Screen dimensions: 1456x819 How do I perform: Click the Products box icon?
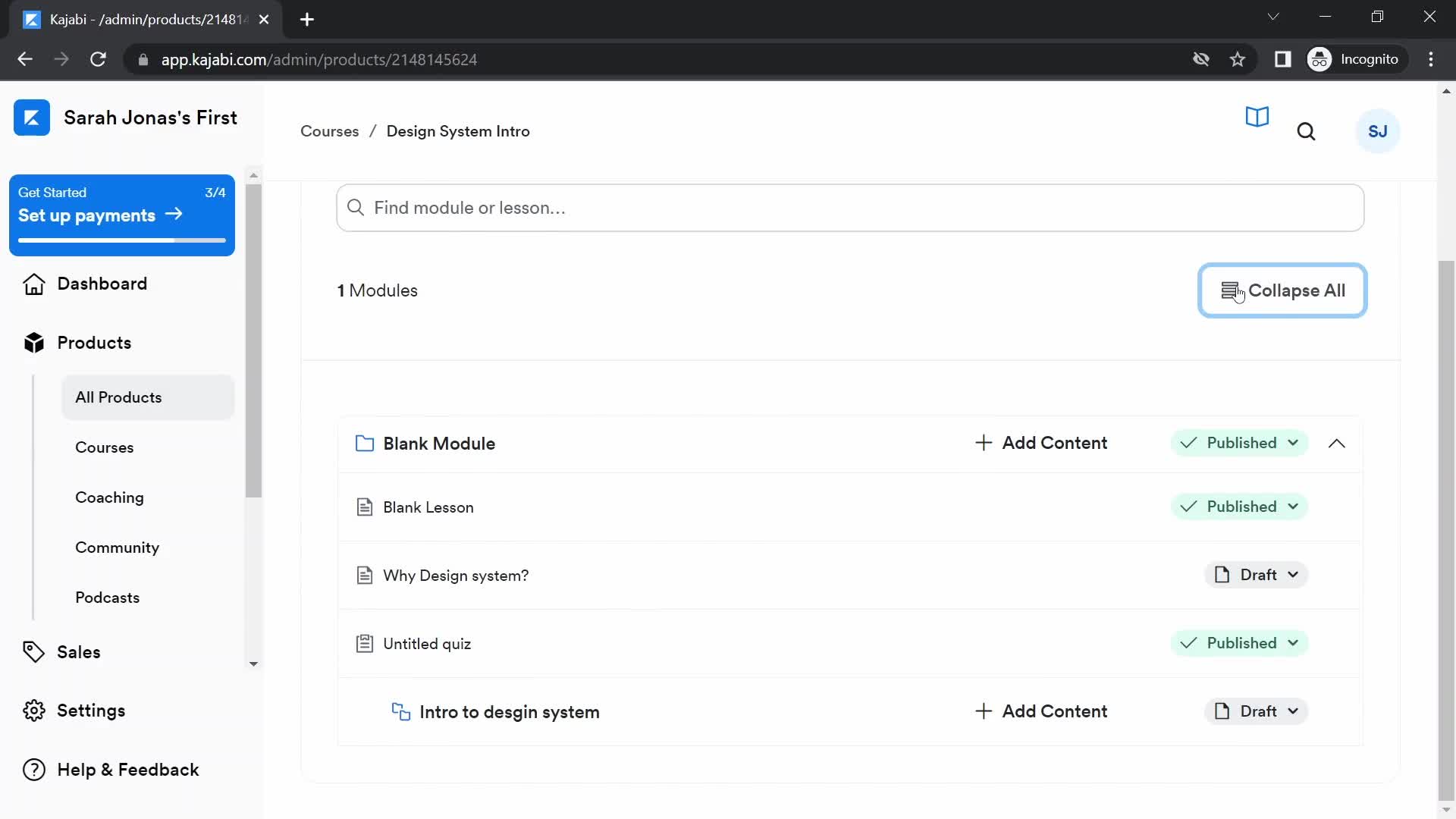34,343
